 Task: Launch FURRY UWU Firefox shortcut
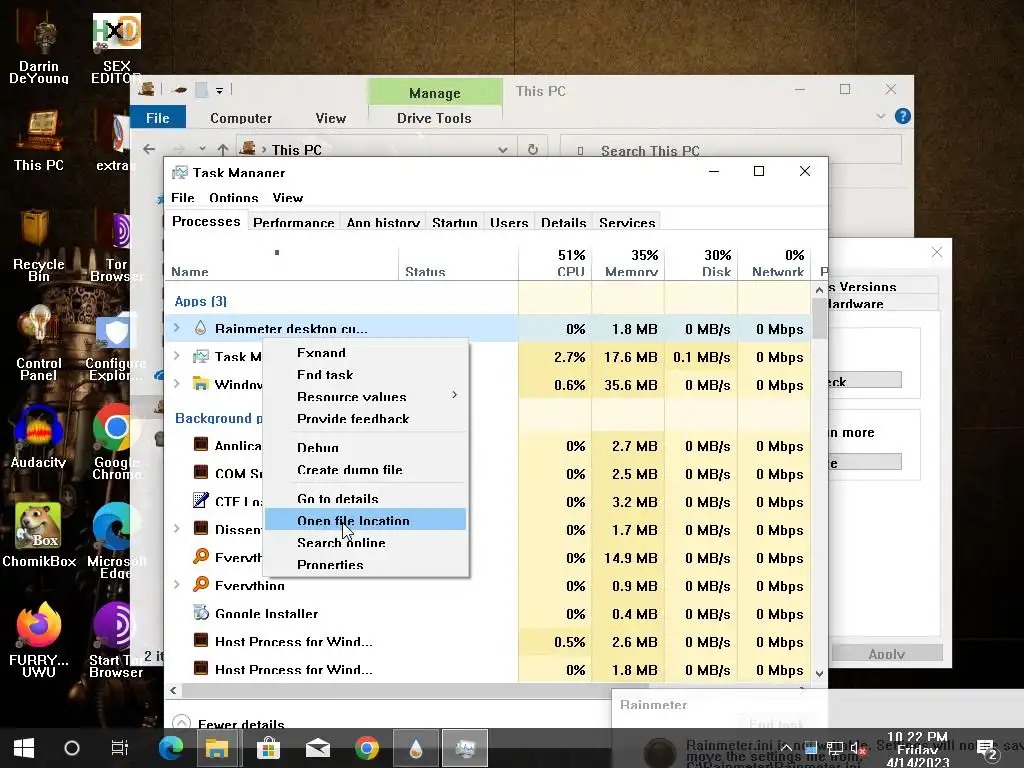(39, 640)
